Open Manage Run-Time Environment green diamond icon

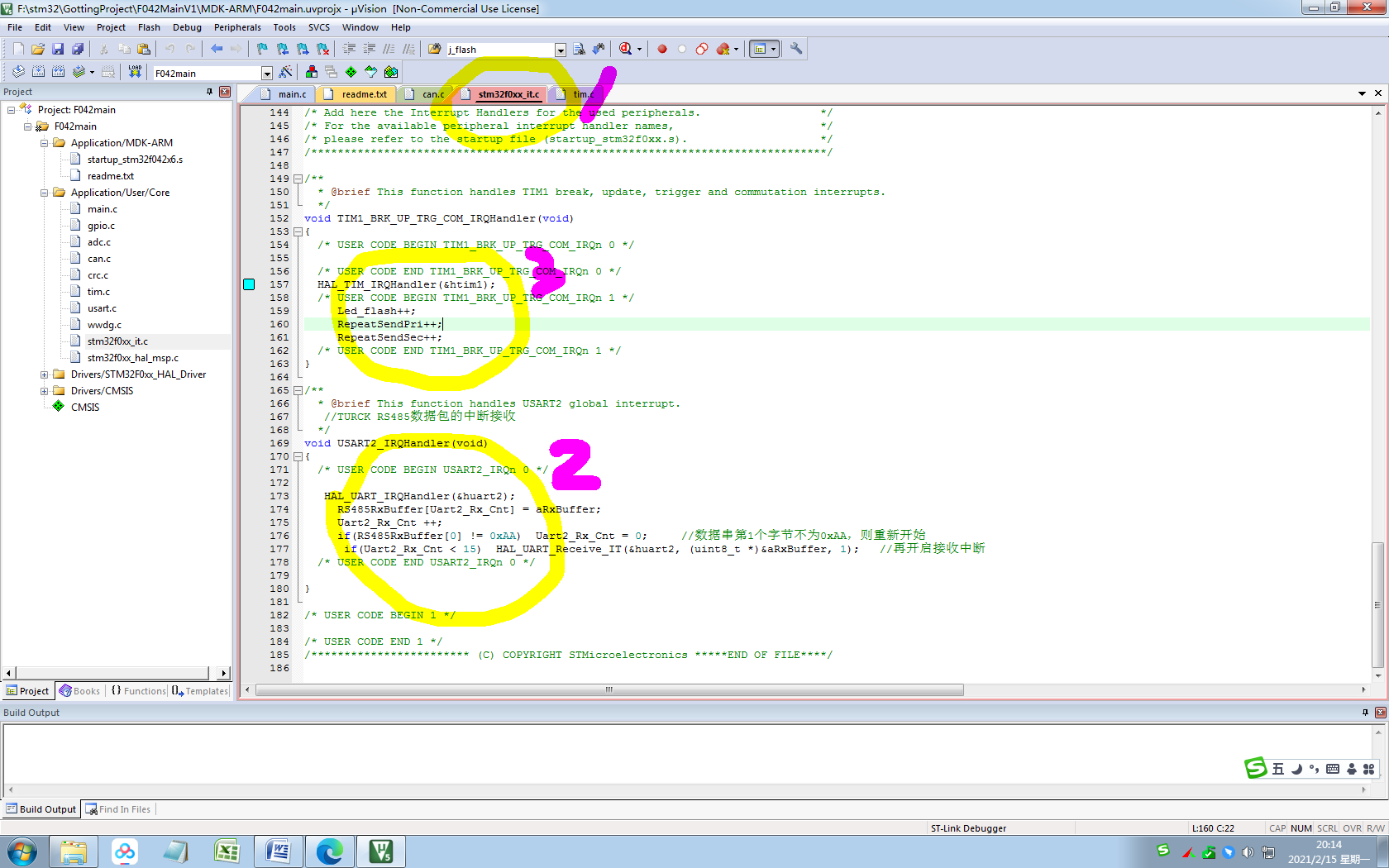click(x=351, y=72)
